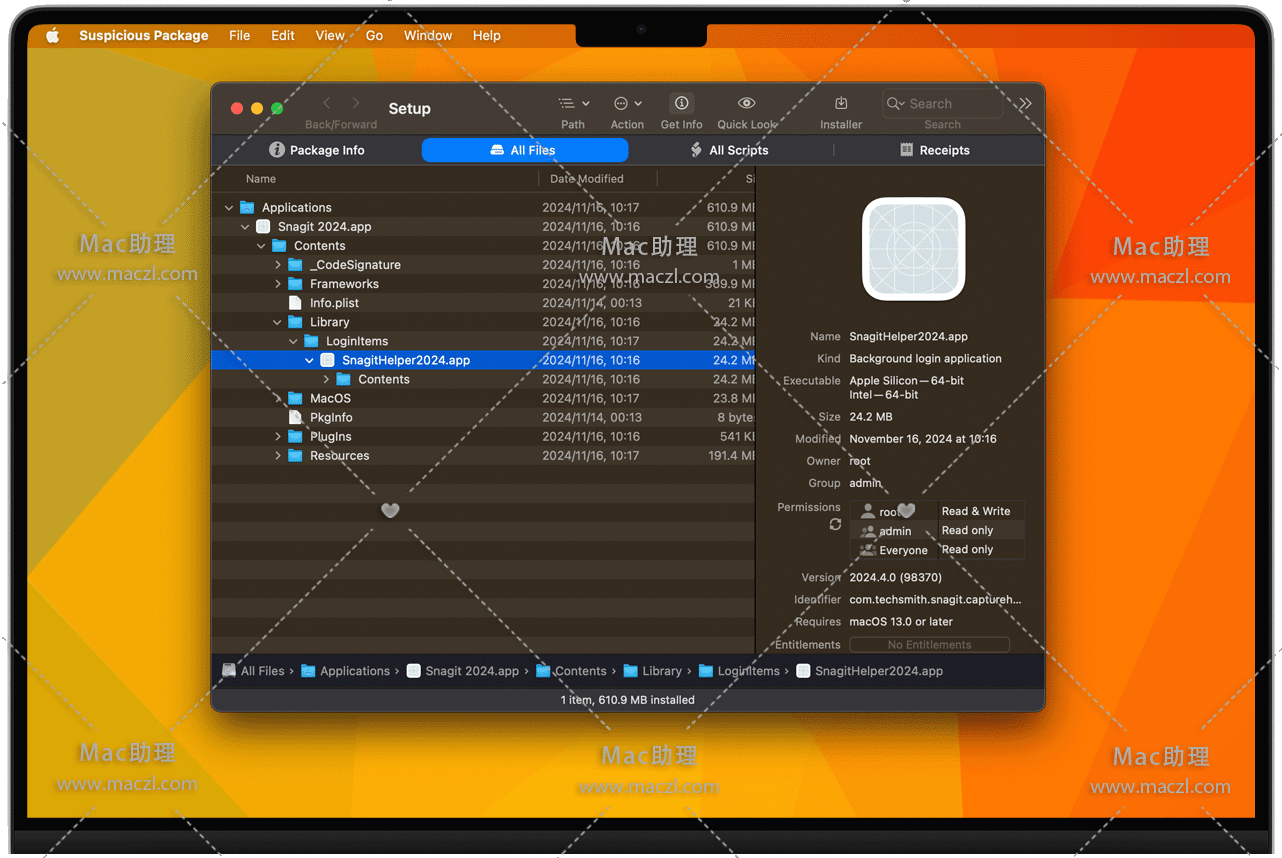The width and height of the screenshot is (1282, 858).
Task: Select the Info.plist file row
Action: click(334, 303)
